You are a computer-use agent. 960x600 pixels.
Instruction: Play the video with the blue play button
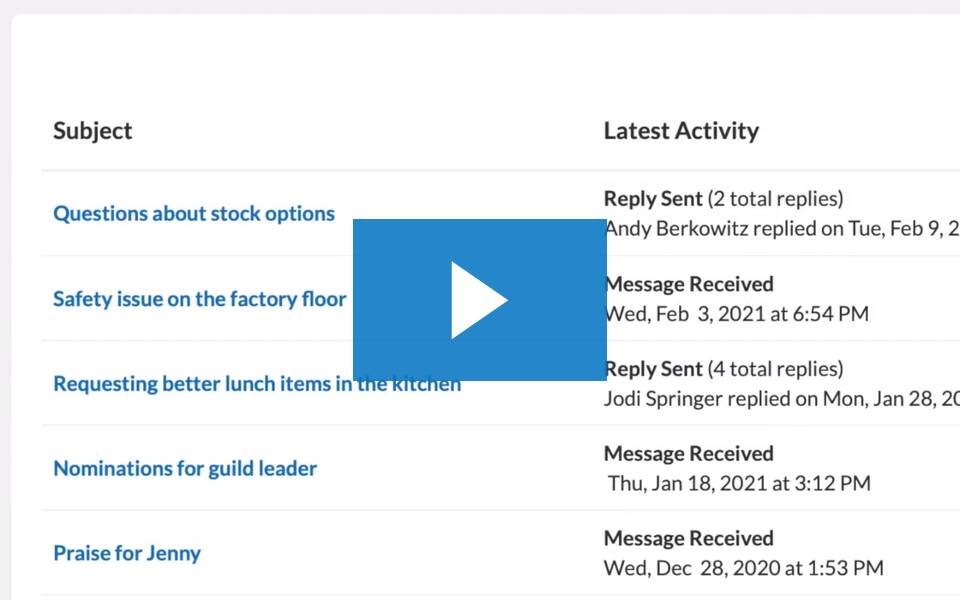pyautogui.click(x=479, y=299)
